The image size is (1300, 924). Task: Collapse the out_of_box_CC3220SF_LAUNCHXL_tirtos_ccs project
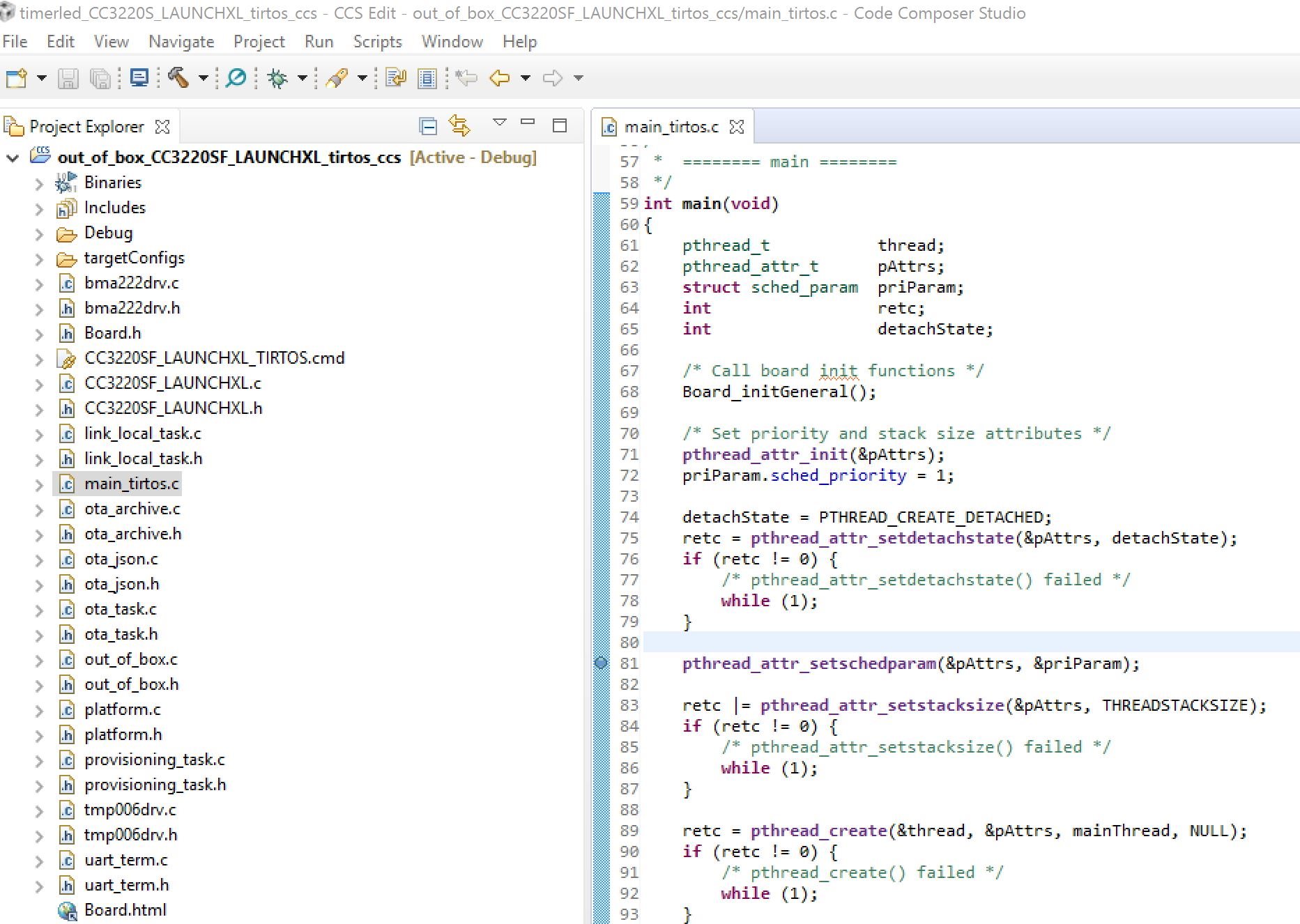click(x=13, y=157)
